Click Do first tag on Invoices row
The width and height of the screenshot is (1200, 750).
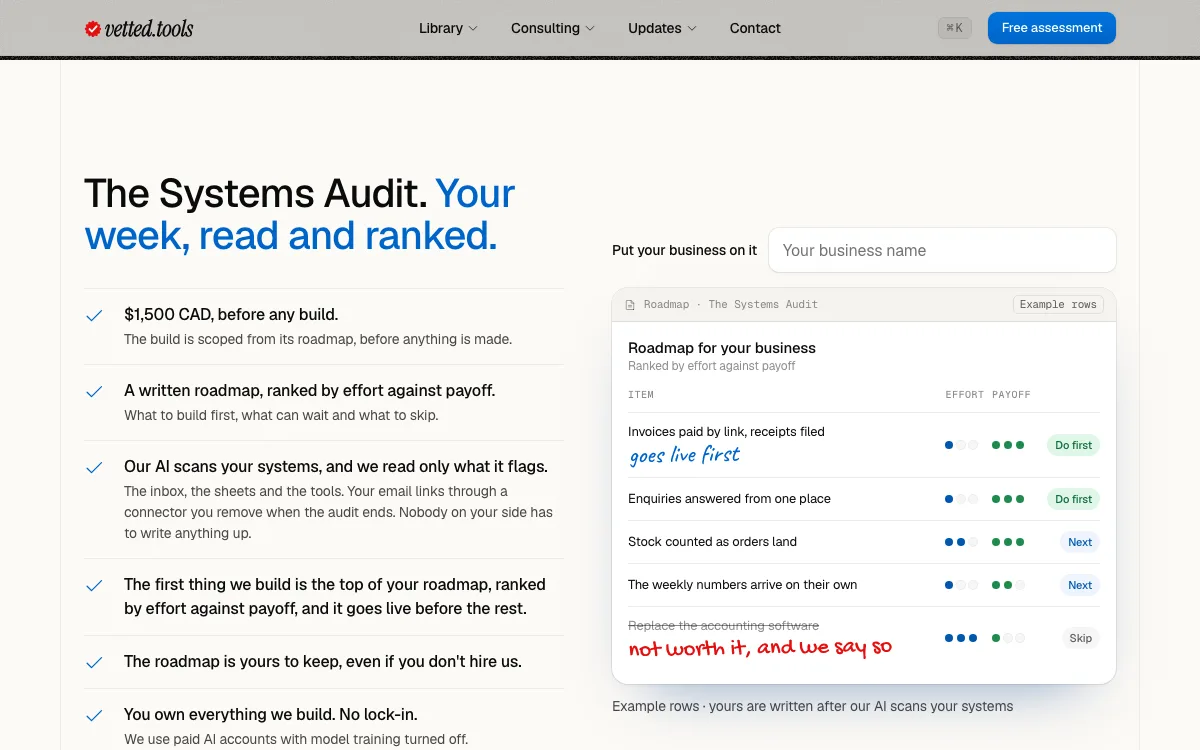(1073, 445)
